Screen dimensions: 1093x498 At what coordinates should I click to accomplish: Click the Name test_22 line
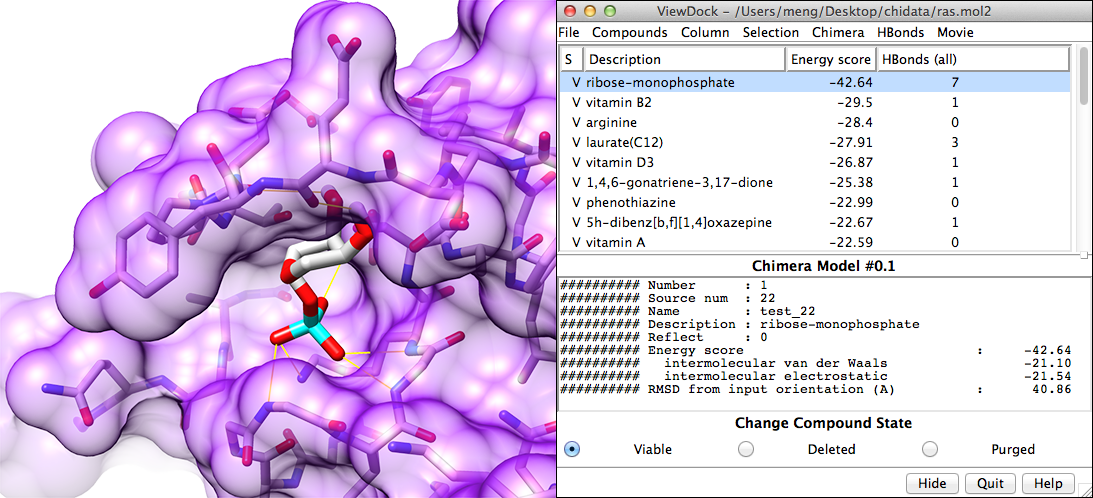(x=687, y=311)
